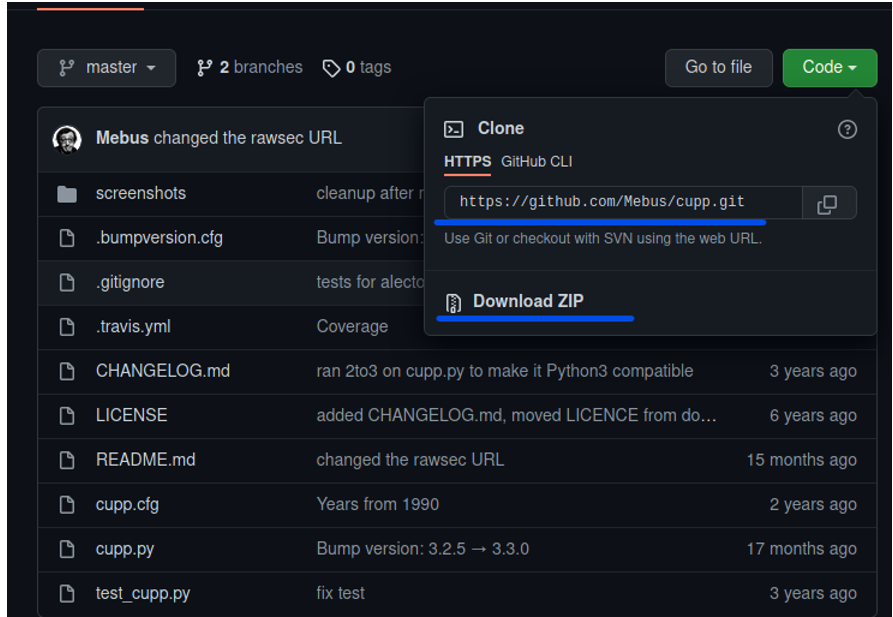Open the Clone help question mark icon

click(847, 129)
